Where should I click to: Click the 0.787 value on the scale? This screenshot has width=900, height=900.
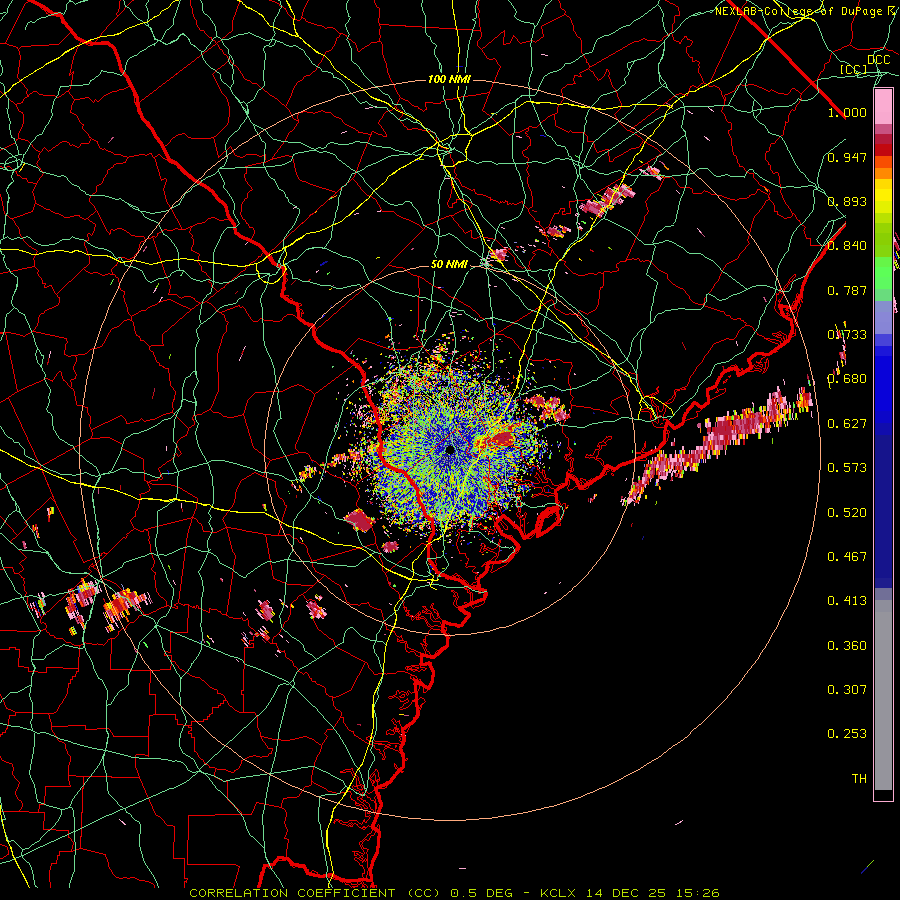(x=847, y=290)
